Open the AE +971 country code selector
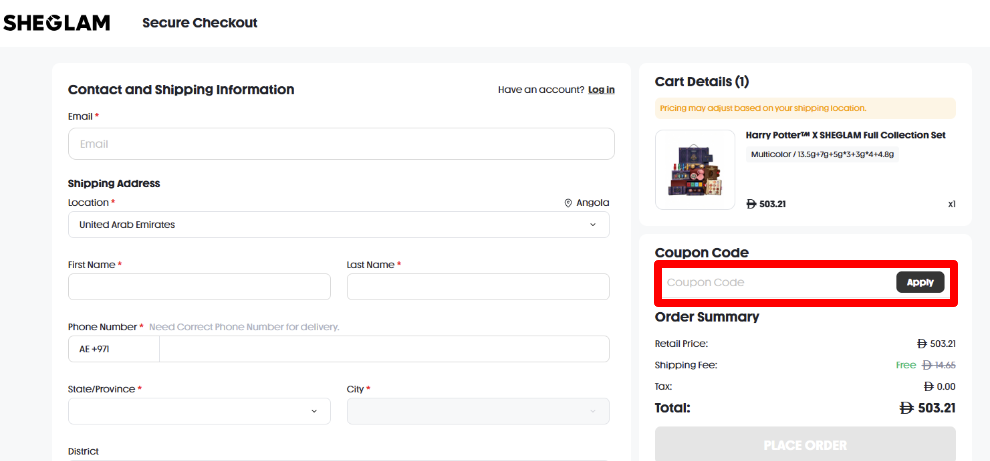Viewport: 990px width, 461px height. (x=114, y=349)
